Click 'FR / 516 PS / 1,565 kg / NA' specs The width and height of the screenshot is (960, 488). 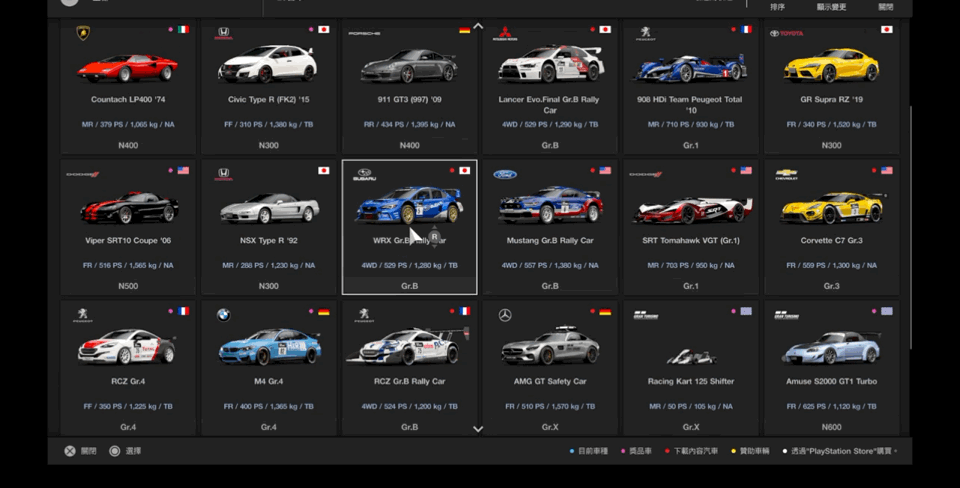(x=128, y=265)
